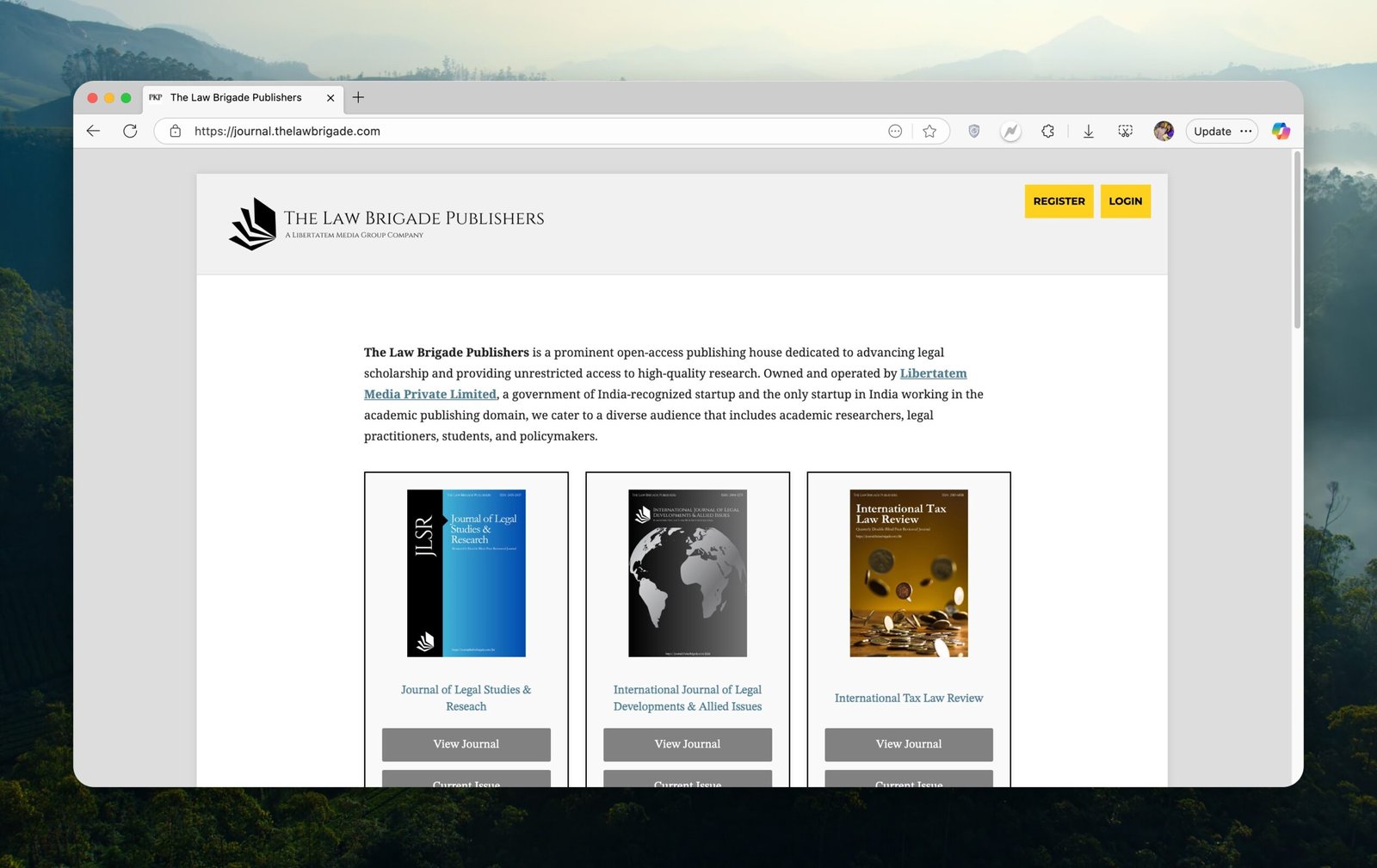1377x868 pixels.
Task: Open the JLSR blue journal cover thumbnail
Action: click(466, 573)
